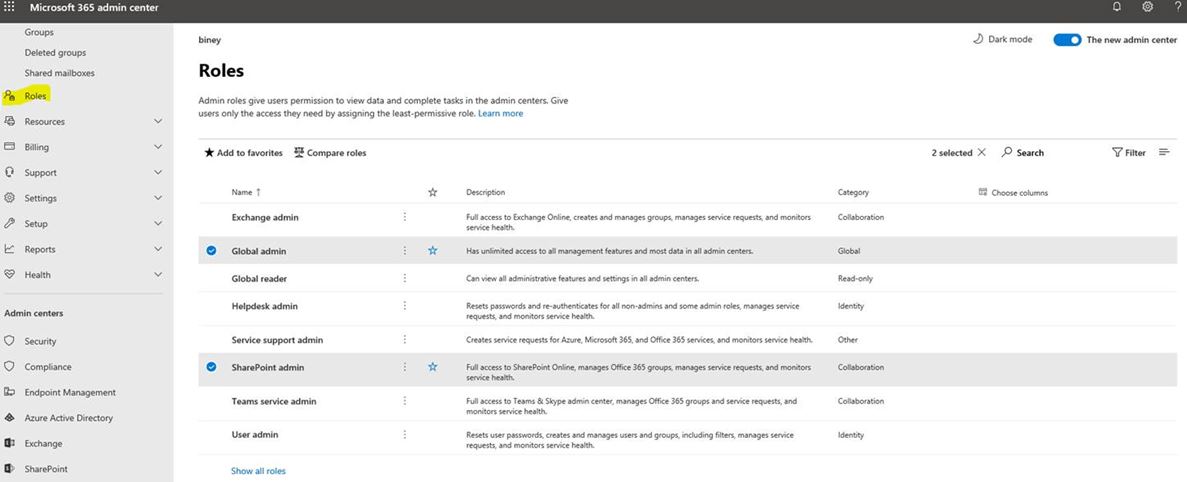
Task: Click the Health heart icon
Action: [x=10, y=275]
